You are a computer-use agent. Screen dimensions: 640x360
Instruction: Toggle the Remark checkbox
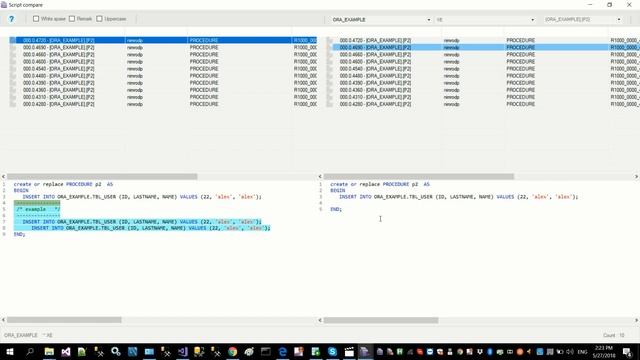(72, 19)
